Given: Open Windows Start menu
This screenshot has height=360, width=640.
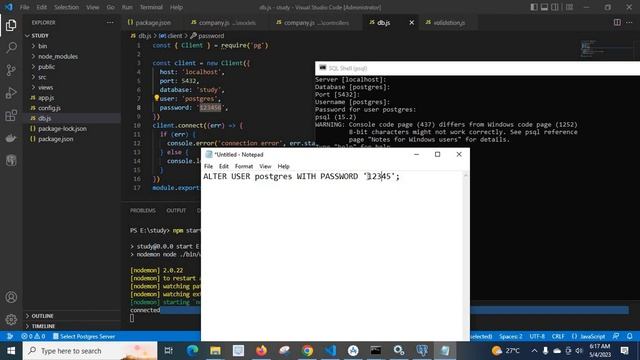Looking at the screenshot, I should (x=11, y=351).
